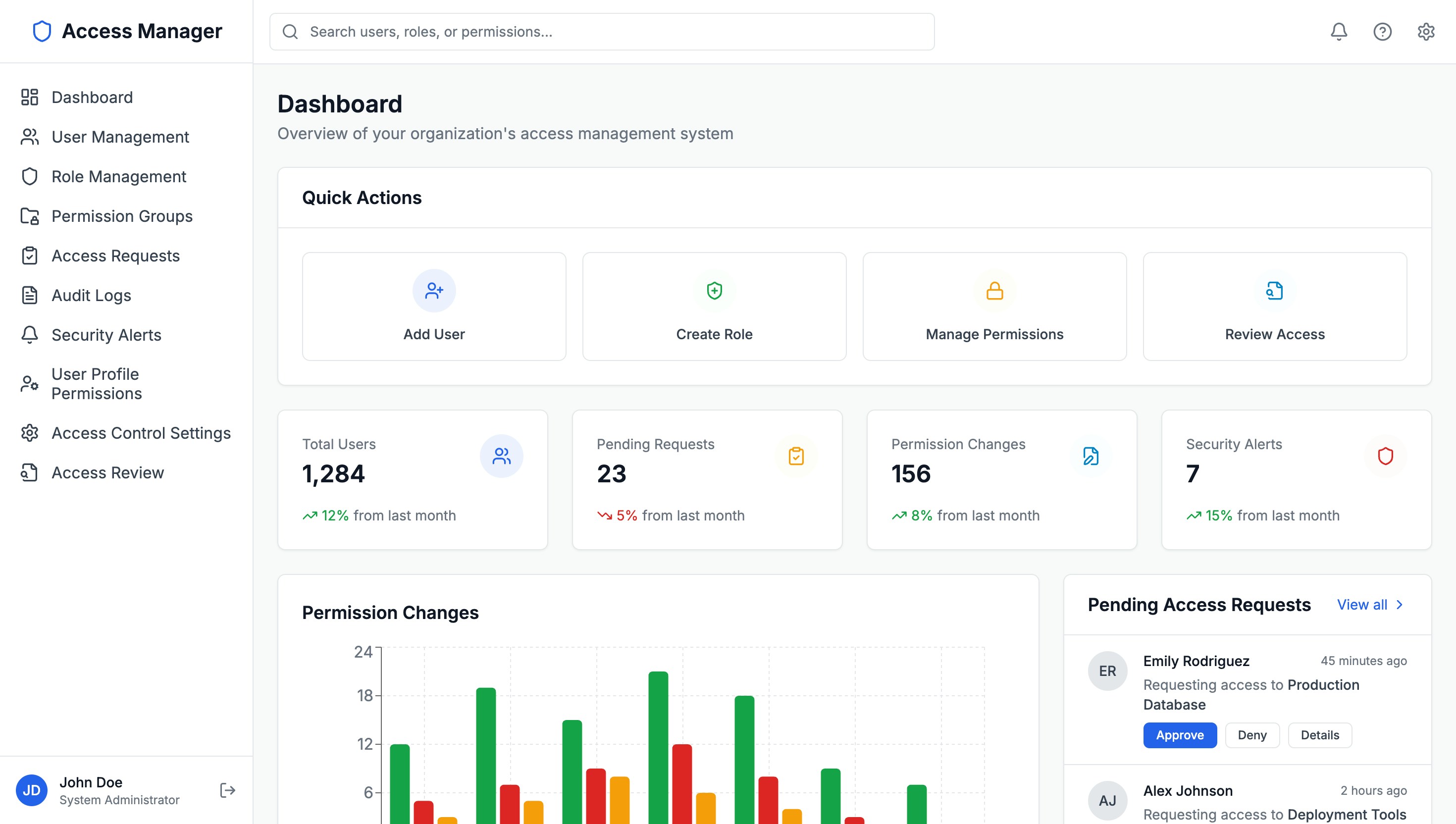Open the help question mark icon

1382,32
